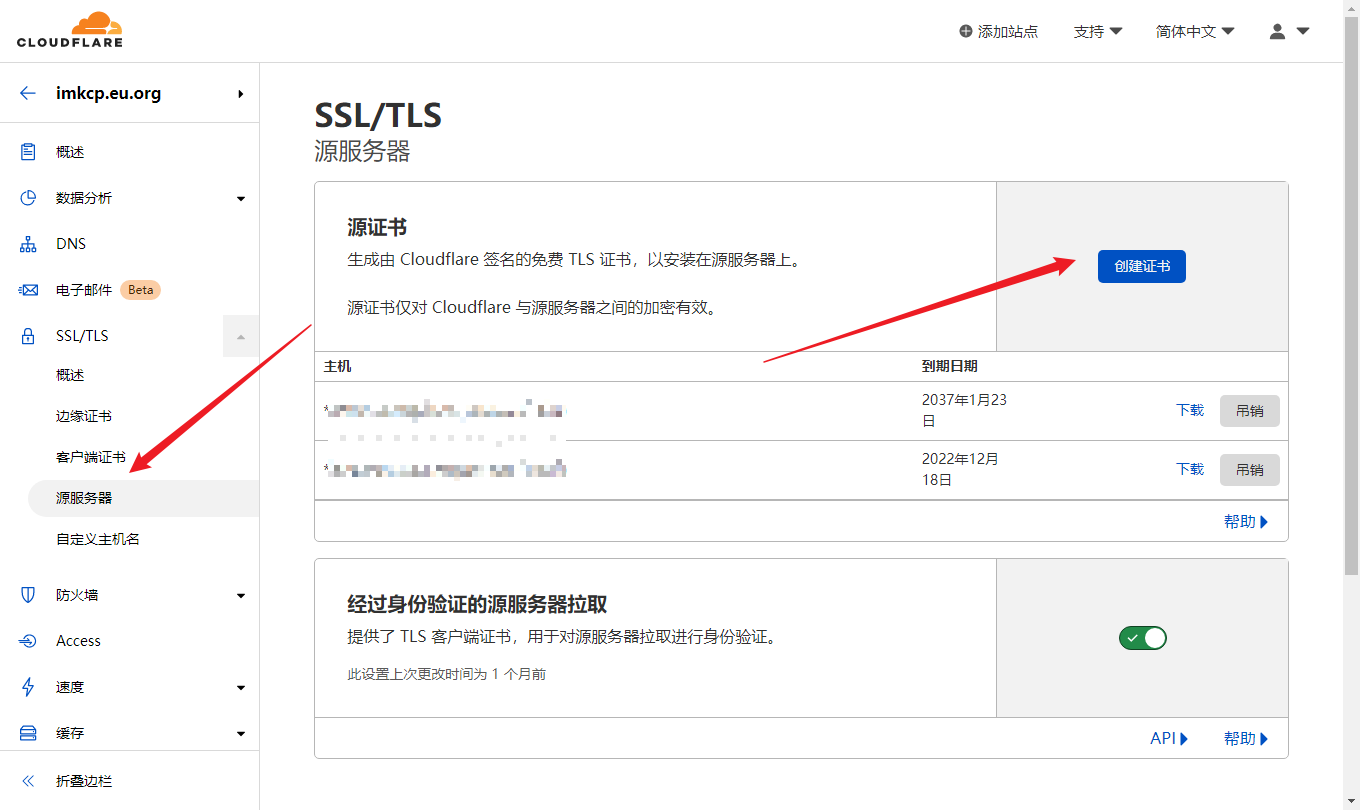Click the 源证书 heading
This screenshot has height=810, width=1360.
click(x=377, y=228)
